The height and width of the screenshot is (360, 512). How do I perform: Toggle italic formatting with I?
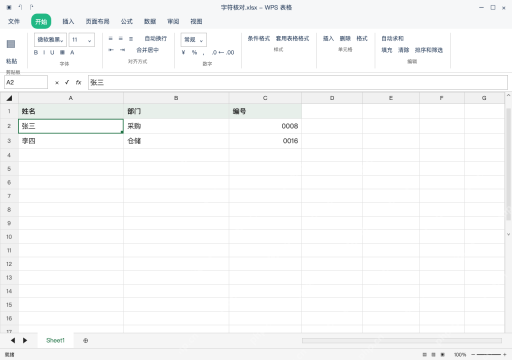pos(44,52)
